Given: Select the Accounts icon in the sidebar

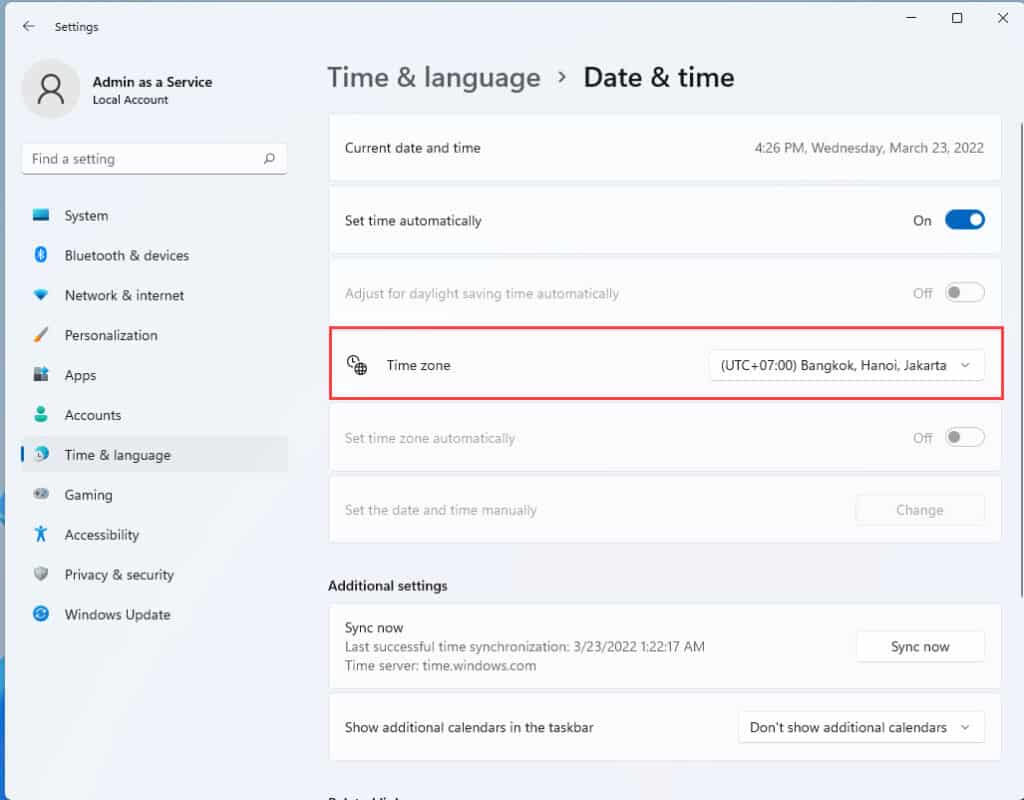Looking at the screenshot, I should pyautogui.click(x=41, y=415).
